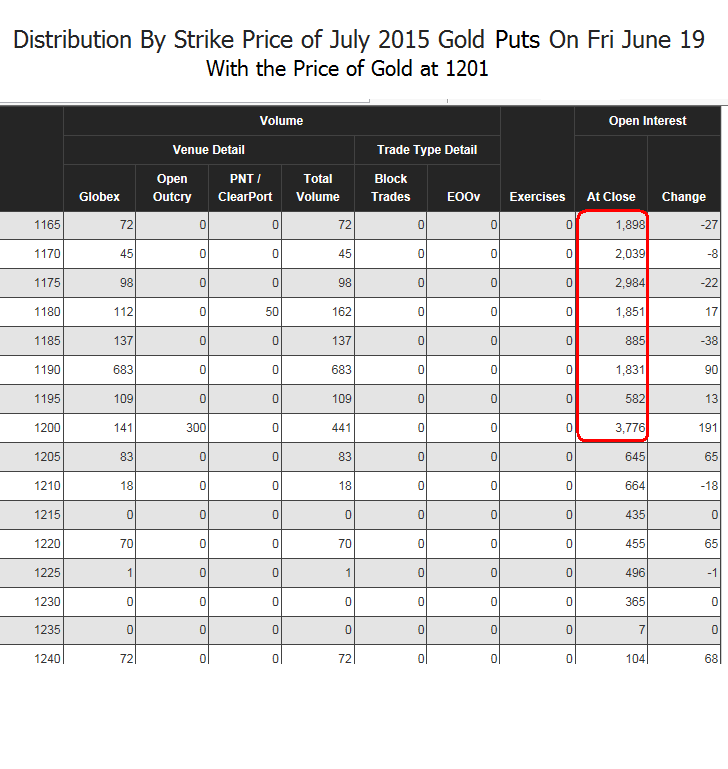728x769 pixels.
Task: Click the 191 change value
Action: (x=708, y=428)
